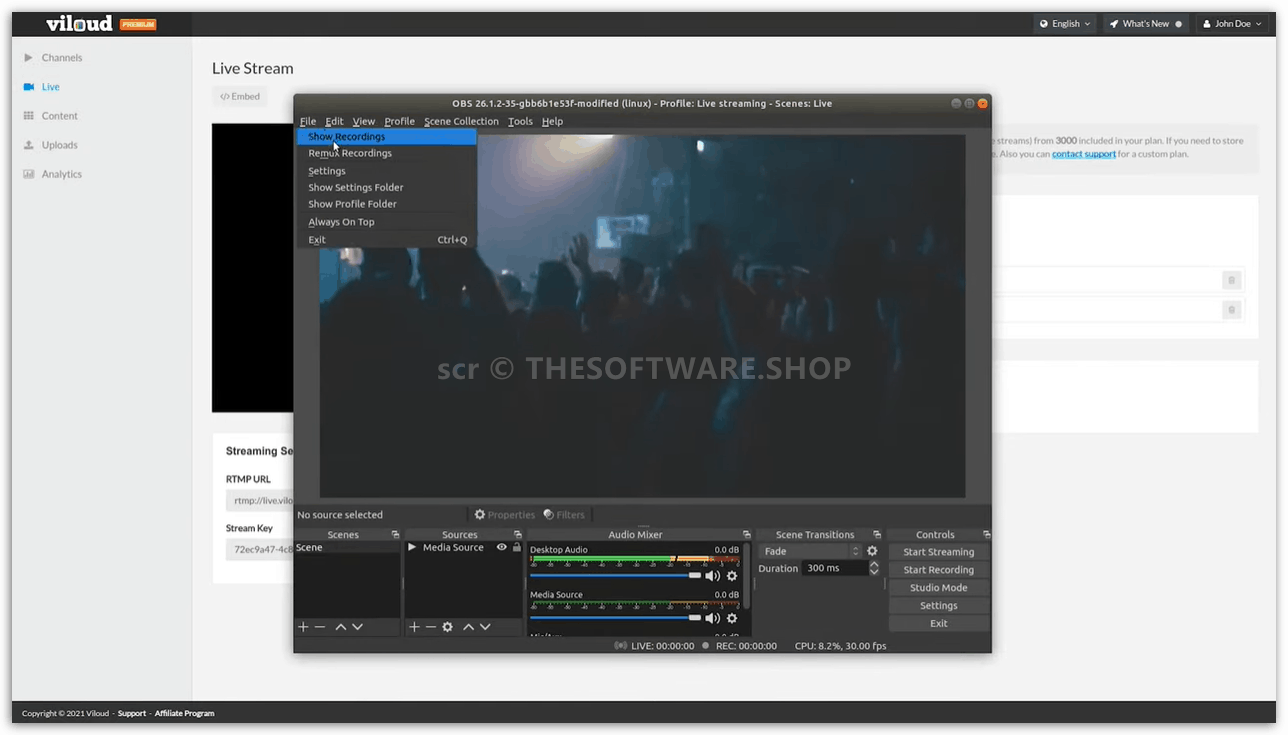Click the Duration 300 ms field
The image size is (1288, 735).
pos(835,568)
